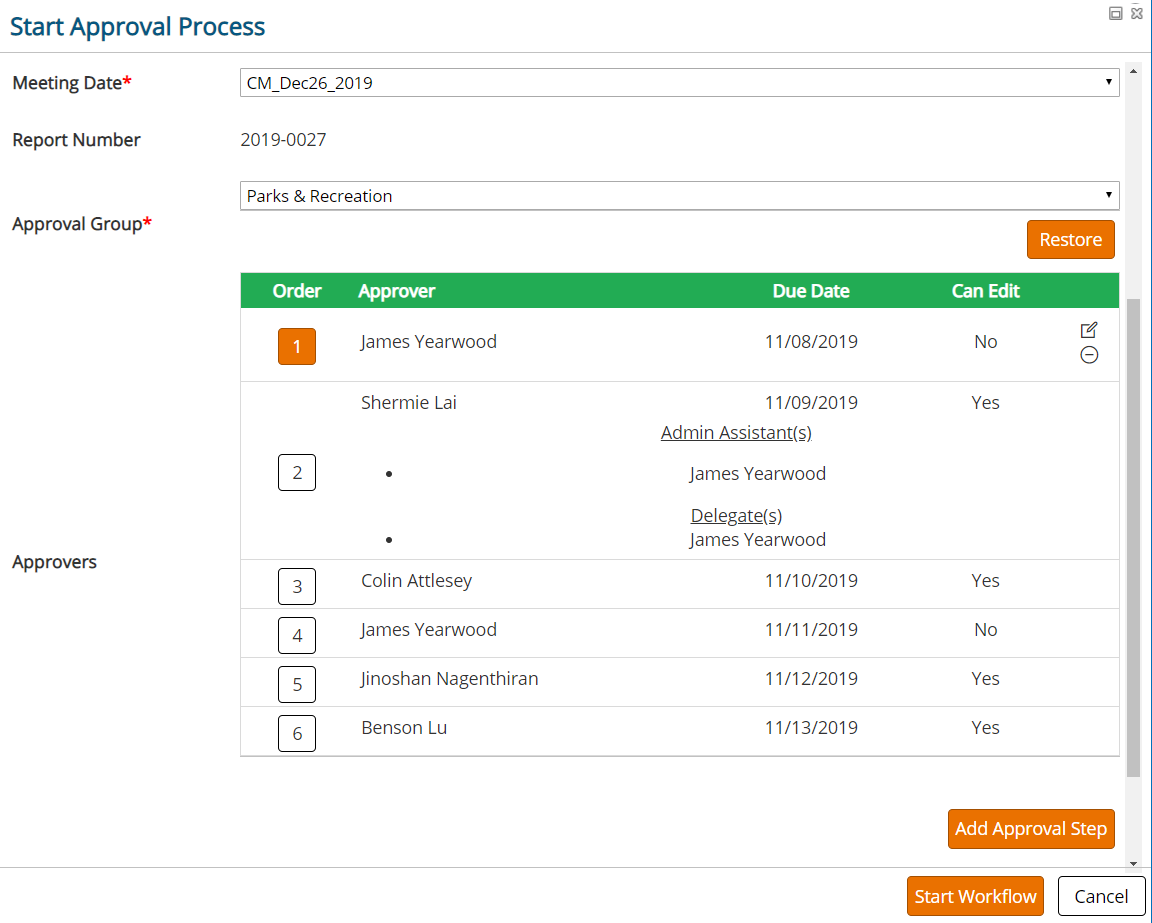Viewport: 1152px width, 923px height.
Task: Select order box 1
Action: [x=297, y=346]
